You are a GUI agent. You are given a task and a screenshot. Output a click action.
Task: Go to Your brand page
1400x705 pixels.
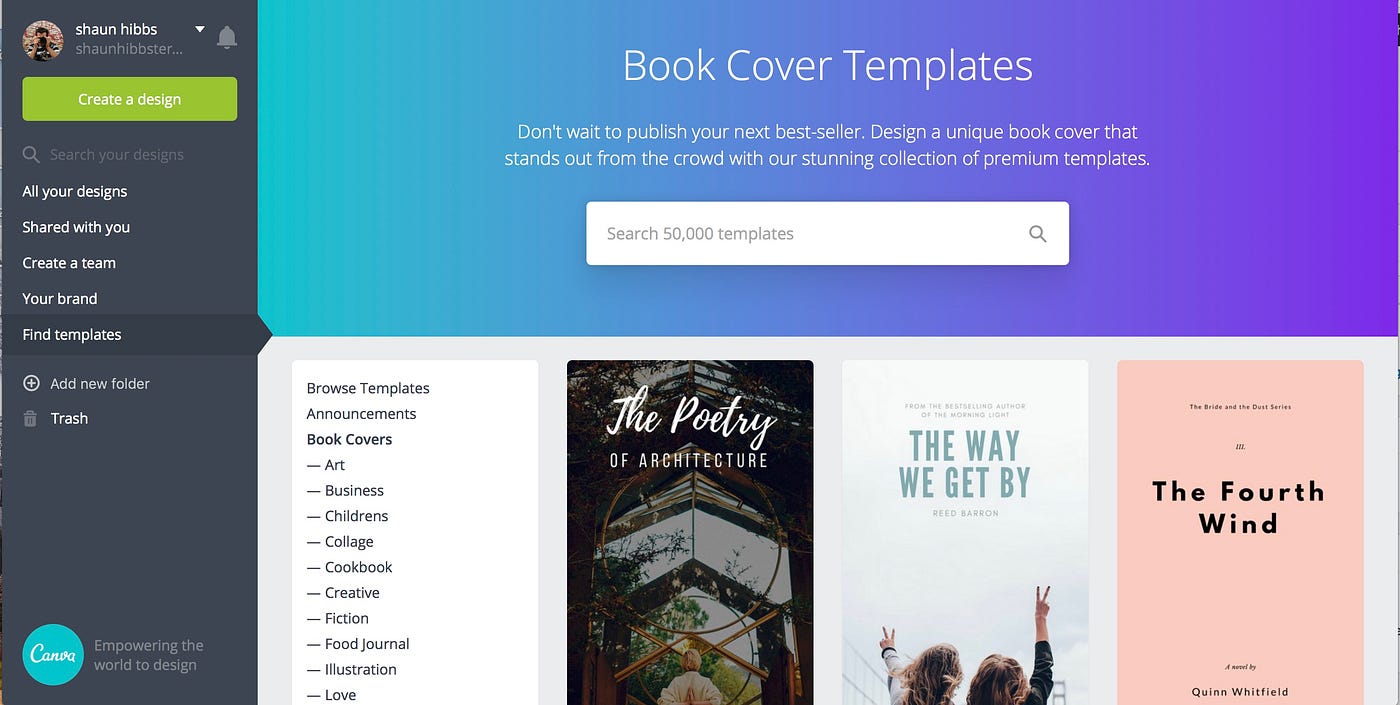(x=60, y=299)
